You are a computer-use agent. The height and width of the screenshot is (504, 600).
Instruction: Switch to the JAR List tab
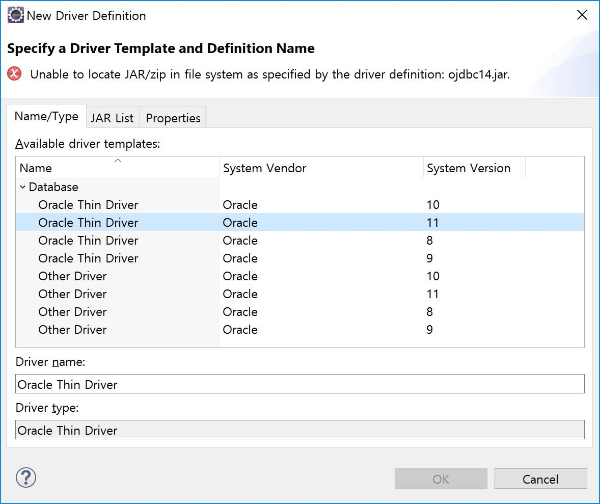tap(112, 118)
